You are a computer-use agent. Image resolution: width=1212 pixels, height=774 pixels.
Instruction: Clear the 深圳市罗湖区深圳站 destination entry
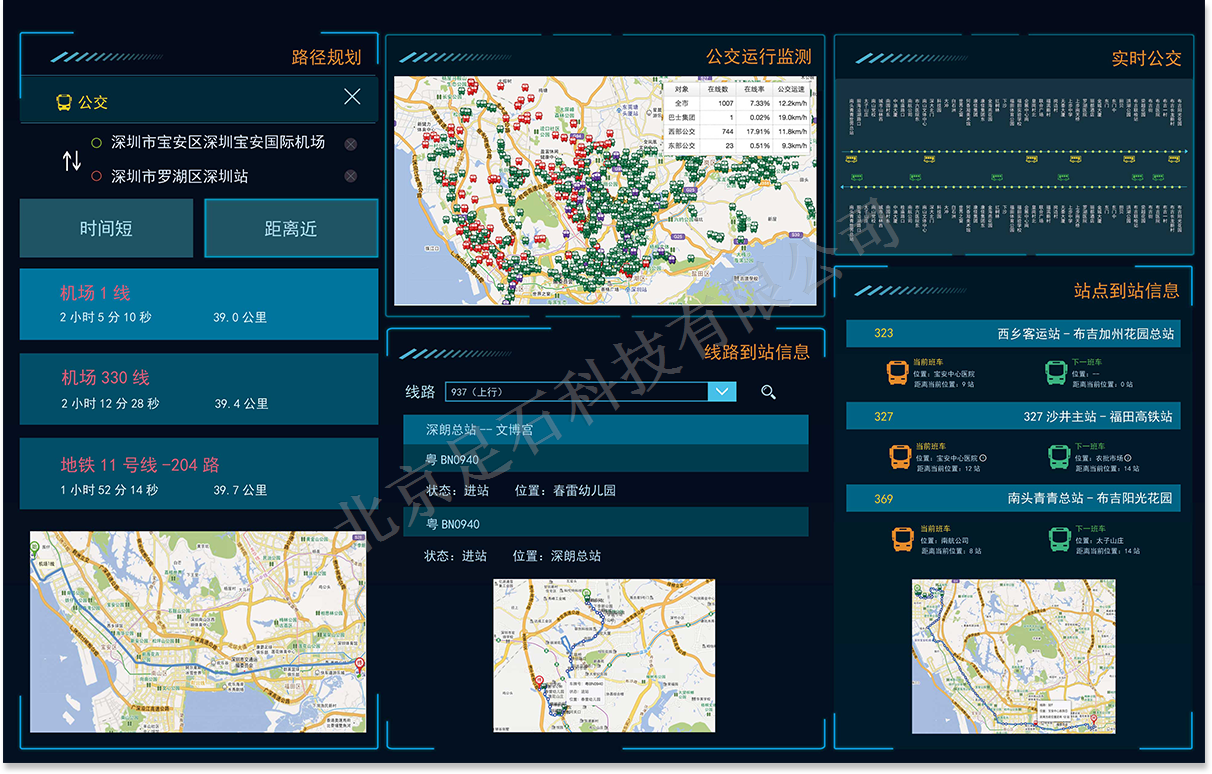point(350,176)
